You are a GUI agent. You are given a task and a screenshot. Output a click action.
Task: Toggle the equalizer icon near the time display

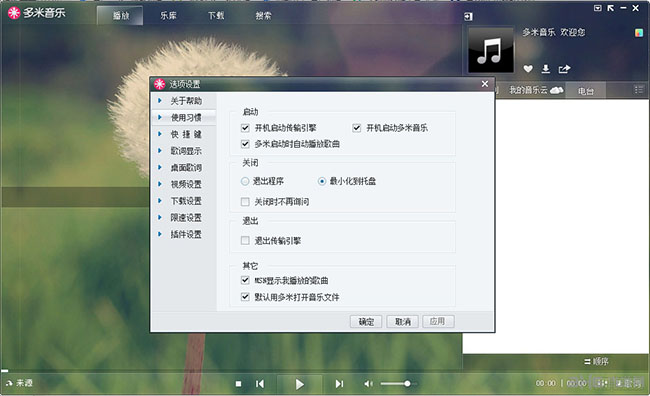pyautogui.click(x=602, y=383)
